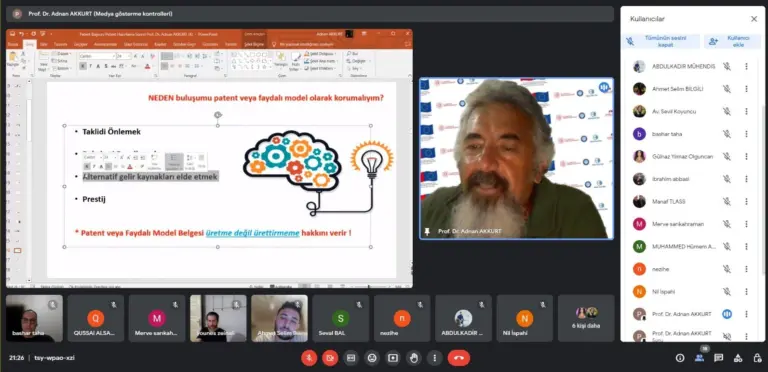Click Ahmet Selim video tile

pyautogui.click(x=280, y=318)
